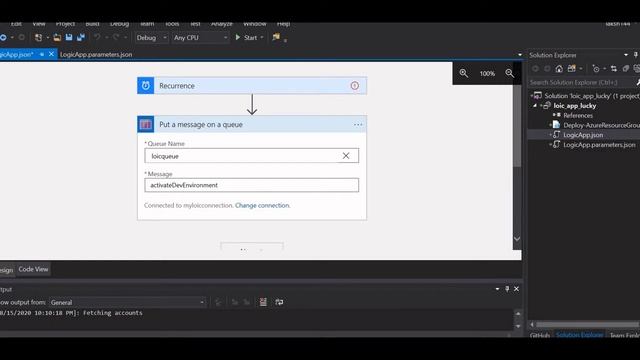The height and width of the screenshot is (360, 640).
Task: Select LogicApp.parameters.json in Solution Explorer
Action: (599, 145)
